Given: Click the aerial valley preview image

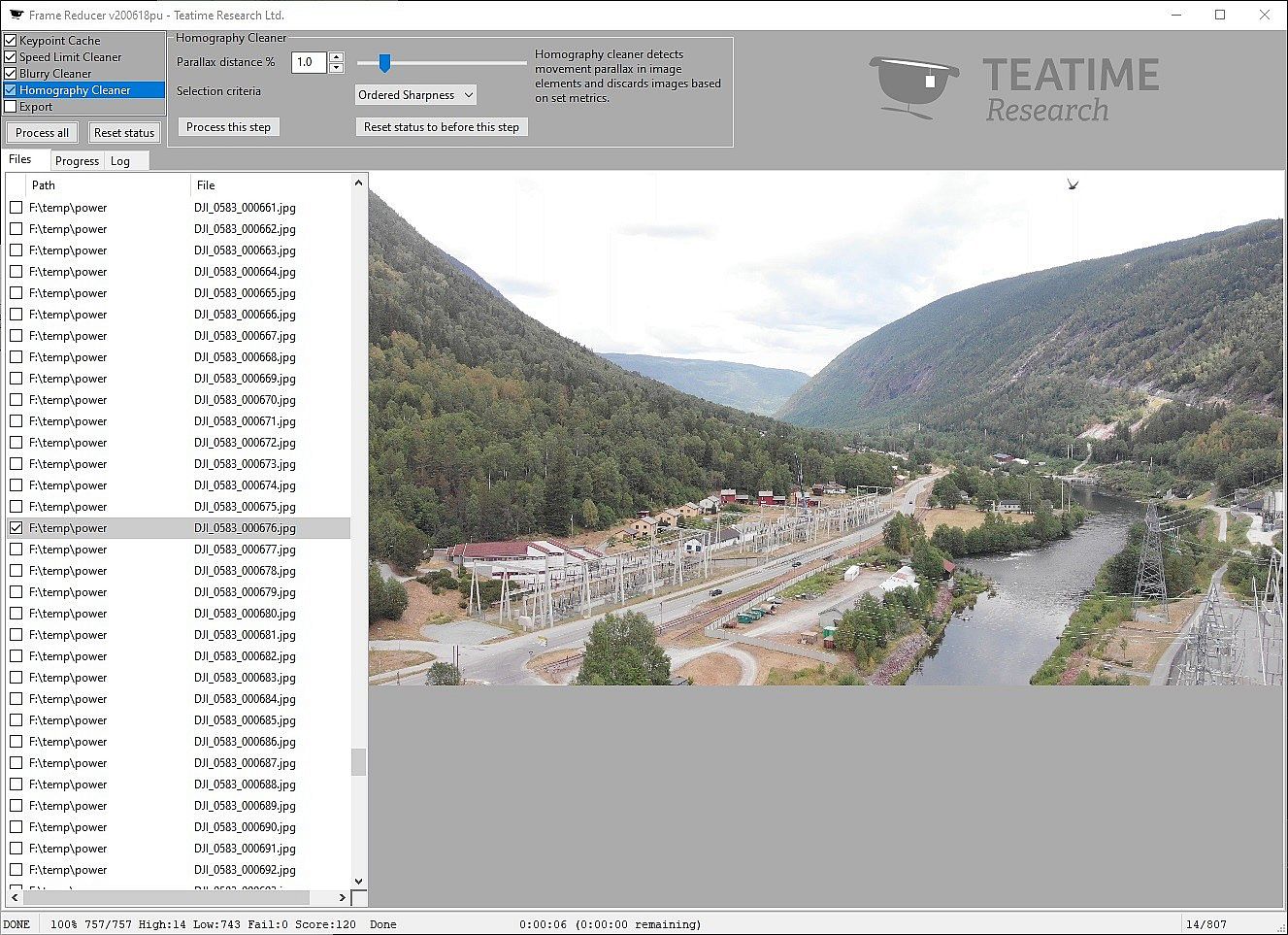Looking at the screenshot, I should point(826,428).
